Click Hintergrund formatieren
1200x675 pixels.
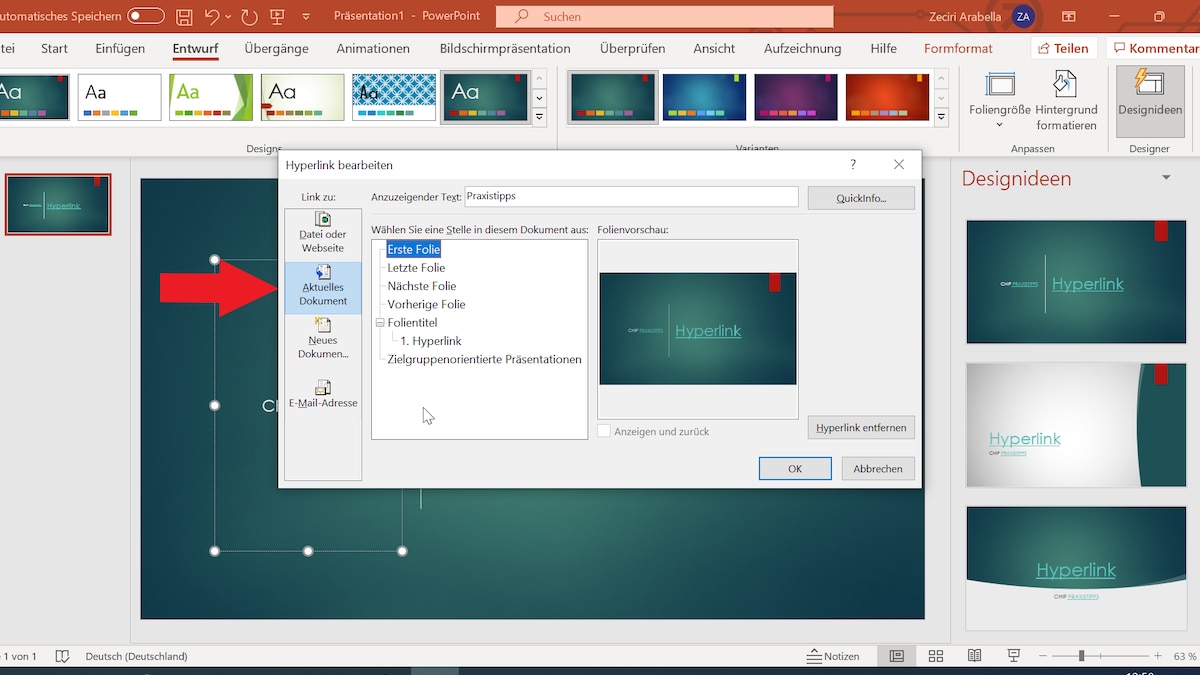point(1066,101)
